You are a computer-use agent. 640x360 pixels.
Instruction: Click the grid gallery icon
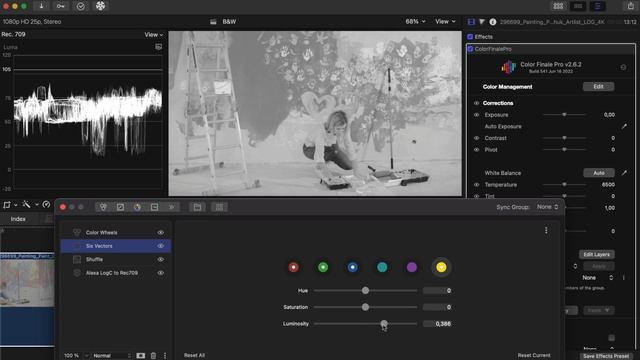click(x=220, y=207)
